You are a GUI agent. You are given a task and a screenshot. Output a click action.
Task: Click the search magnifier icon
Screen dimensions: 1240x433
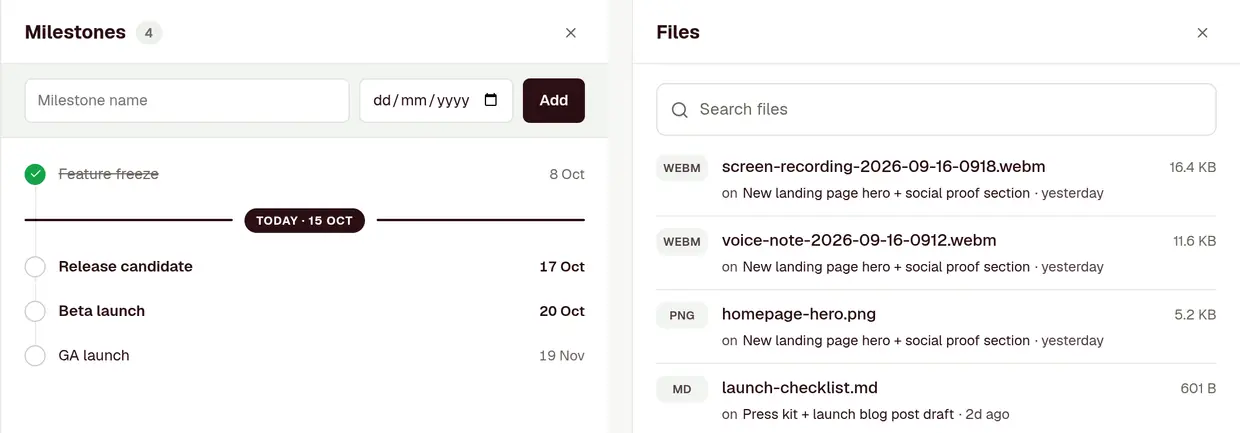pyautogui.click(x=680, y=110)
